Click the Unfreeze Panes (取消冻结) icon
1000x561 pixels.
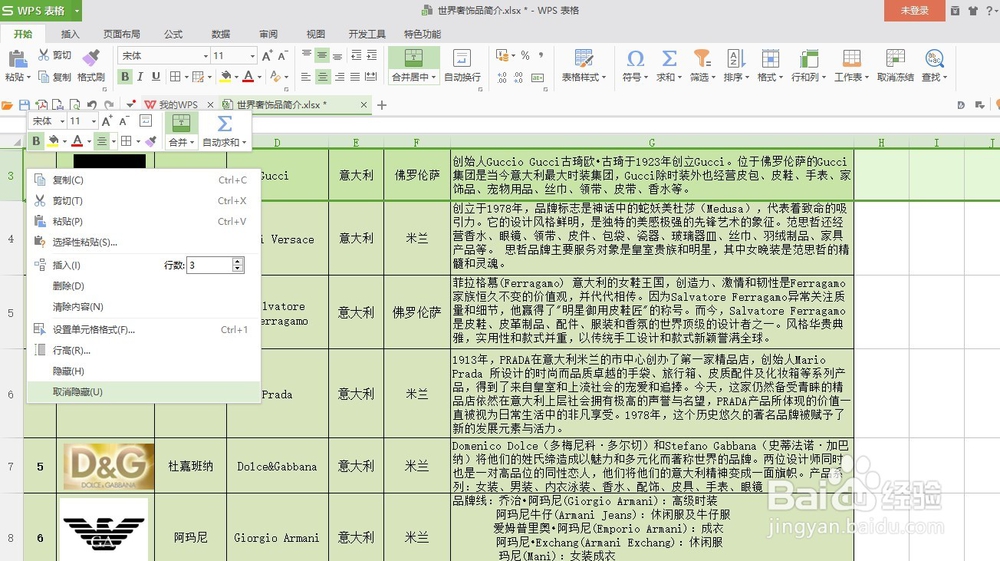[895, 58]
